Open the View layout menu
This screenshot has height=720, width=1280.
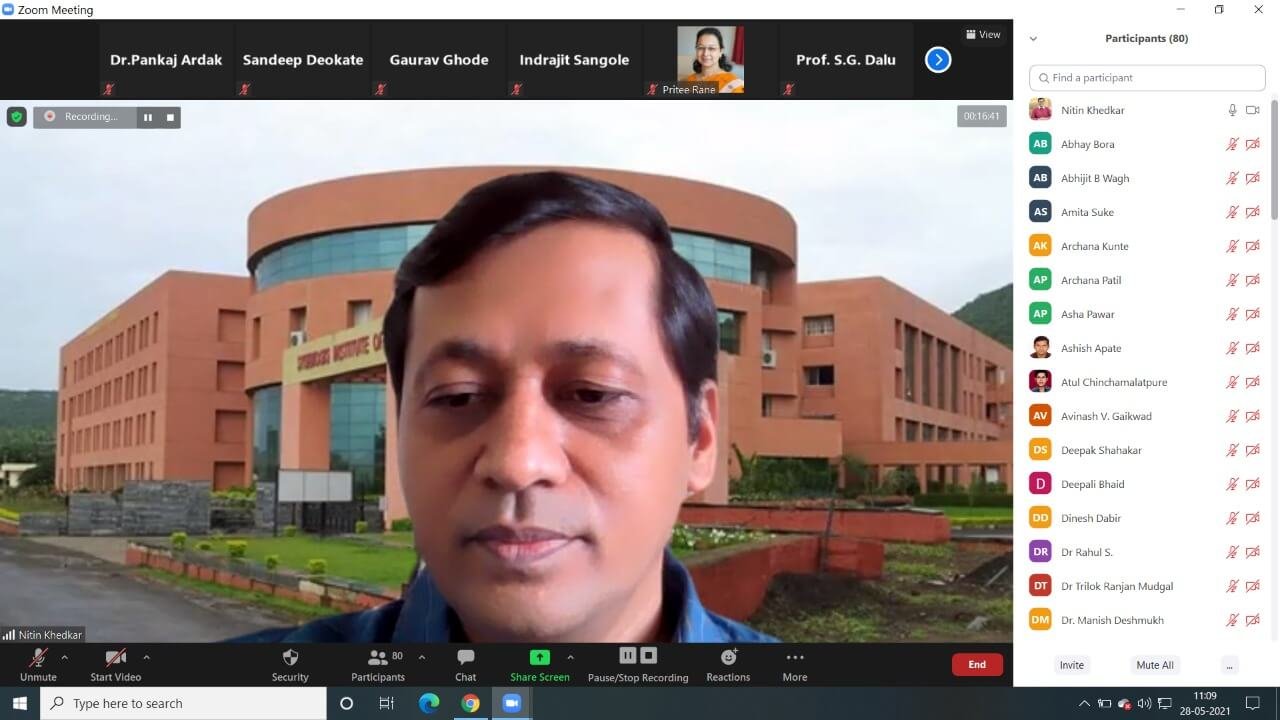983,34
